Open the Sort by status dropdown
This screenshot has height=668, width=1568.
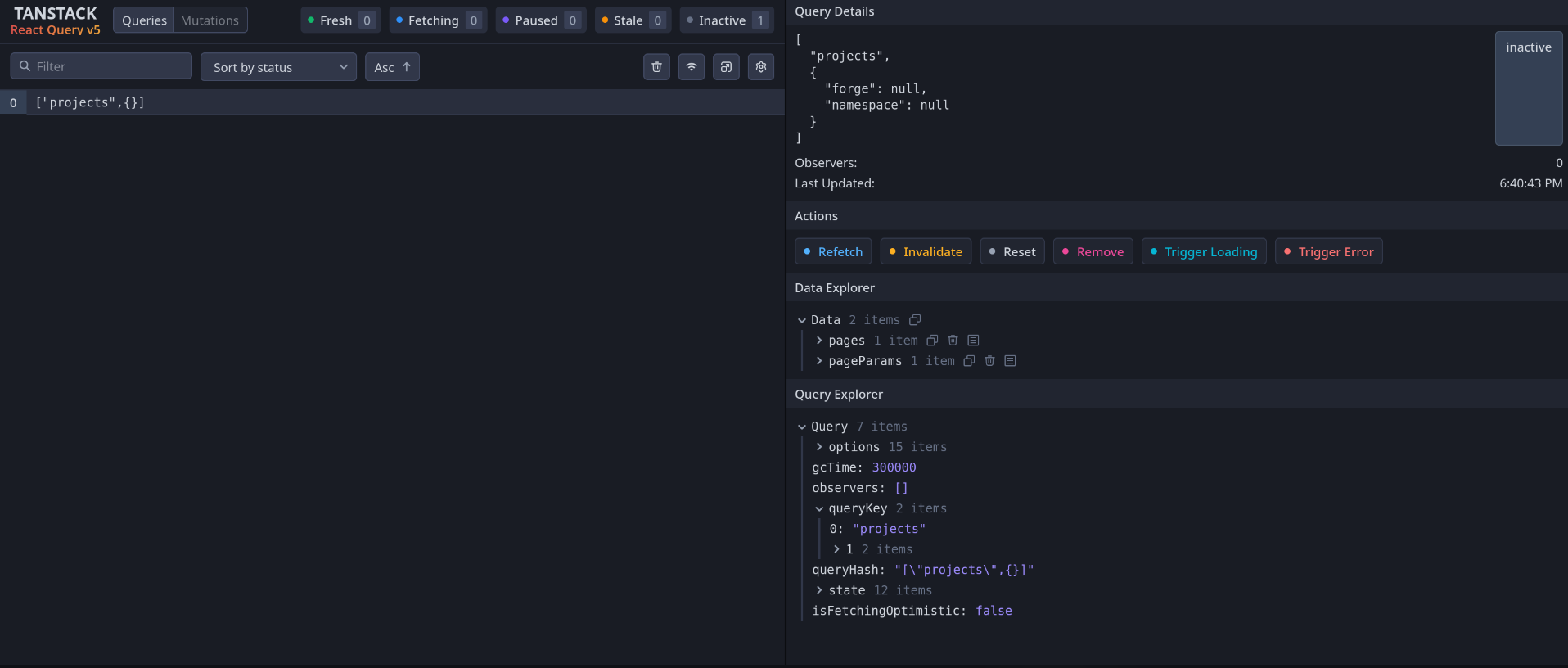point(278,67)
